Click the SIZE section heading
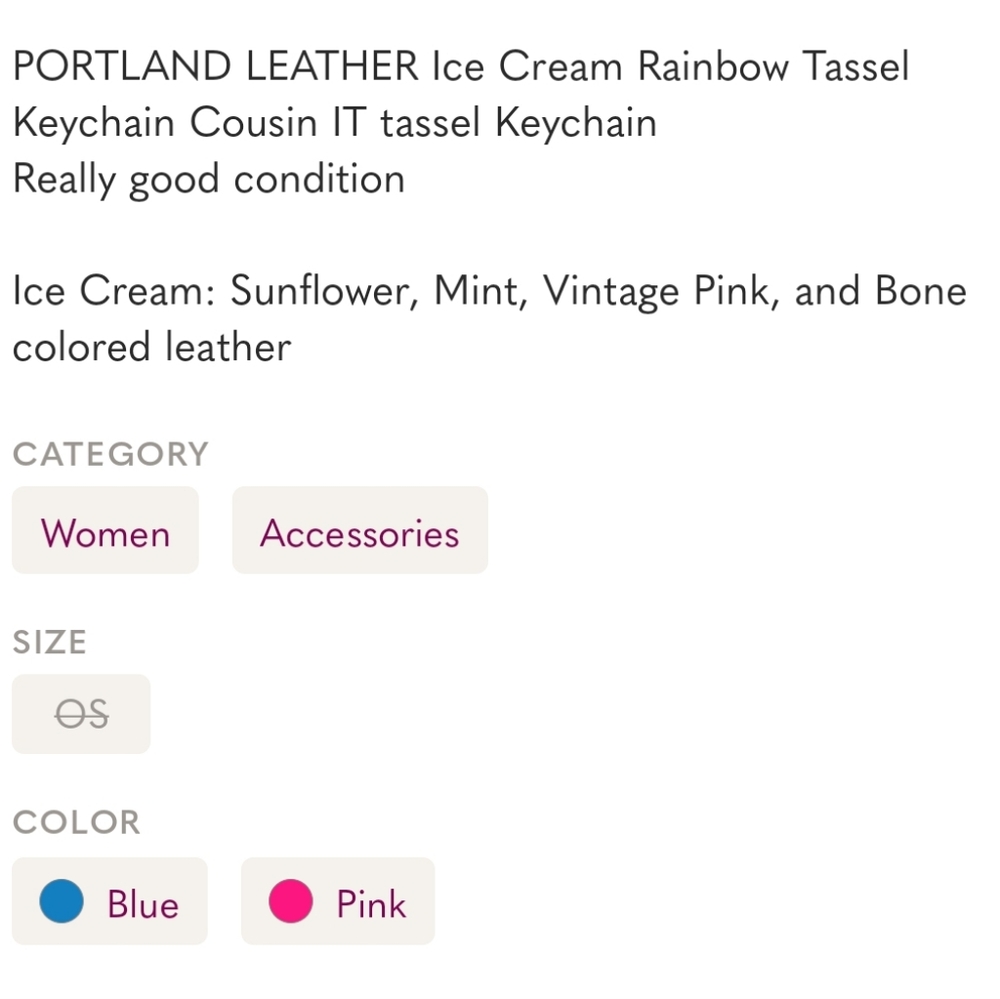Viewport: 1000px width, 999px height. point(50,641)
